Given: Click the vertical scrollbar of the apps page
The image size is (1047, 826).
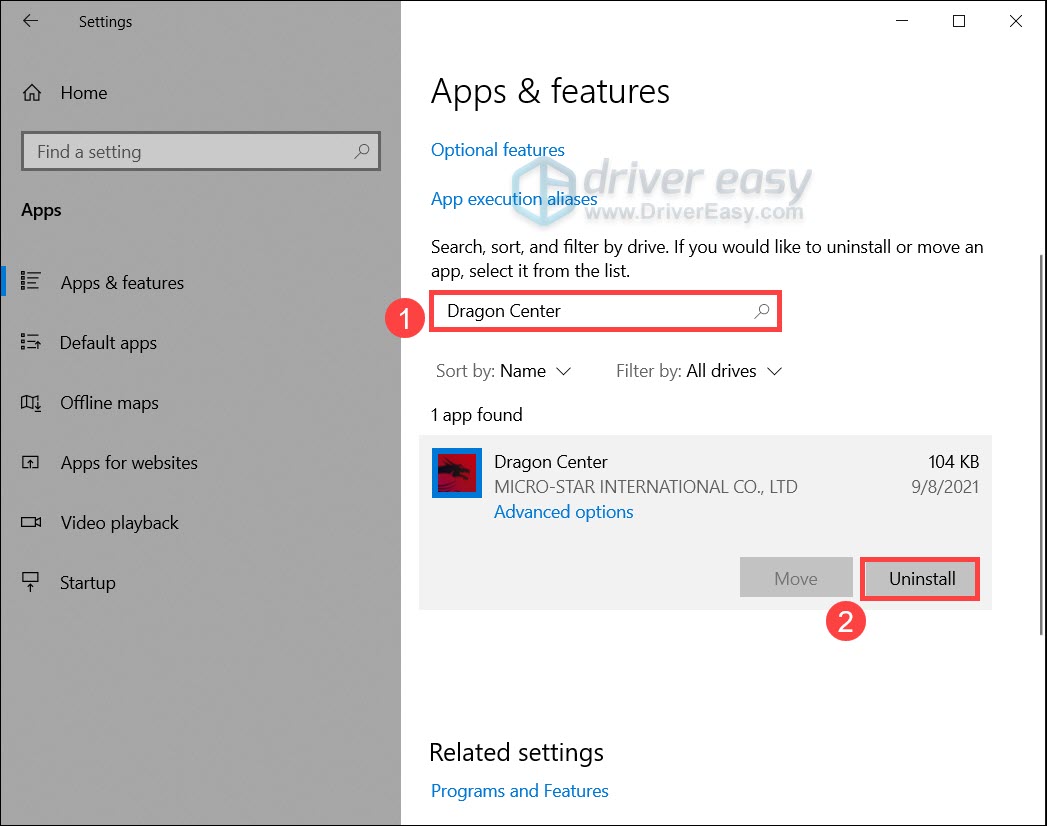Looking at the screenshot, I should pyautogui.click(x=1042, y=444).
